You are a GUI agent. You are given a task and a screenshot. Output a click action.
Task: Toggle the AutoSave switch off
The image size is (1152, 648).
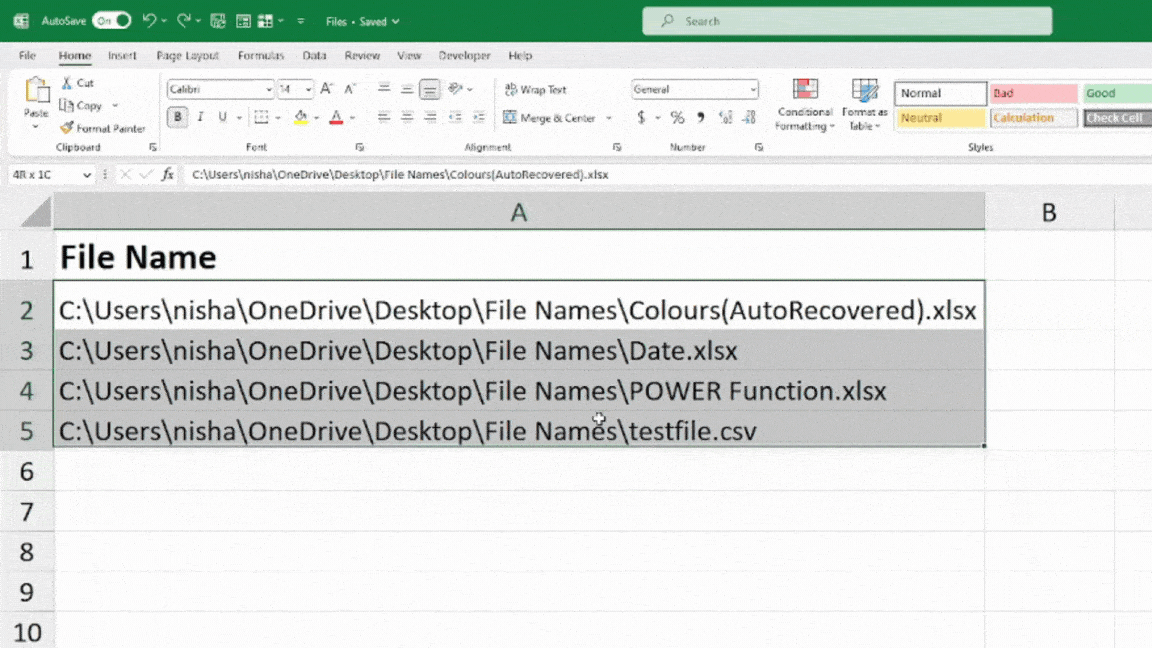(x=110, y=20)
